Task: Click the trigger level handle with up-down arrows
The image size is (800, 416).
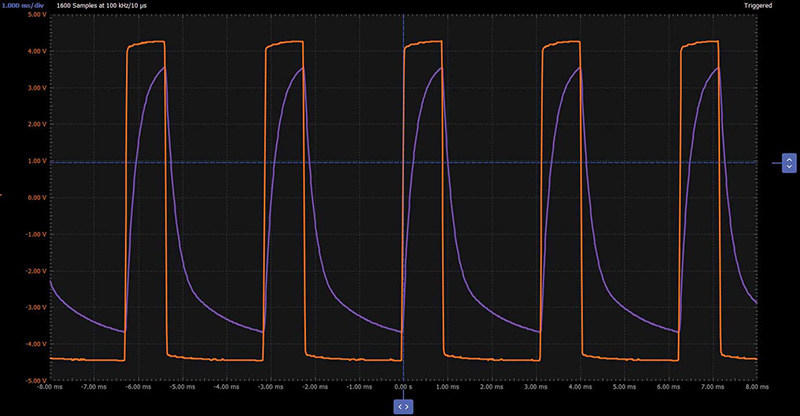Action: [789, 163]
